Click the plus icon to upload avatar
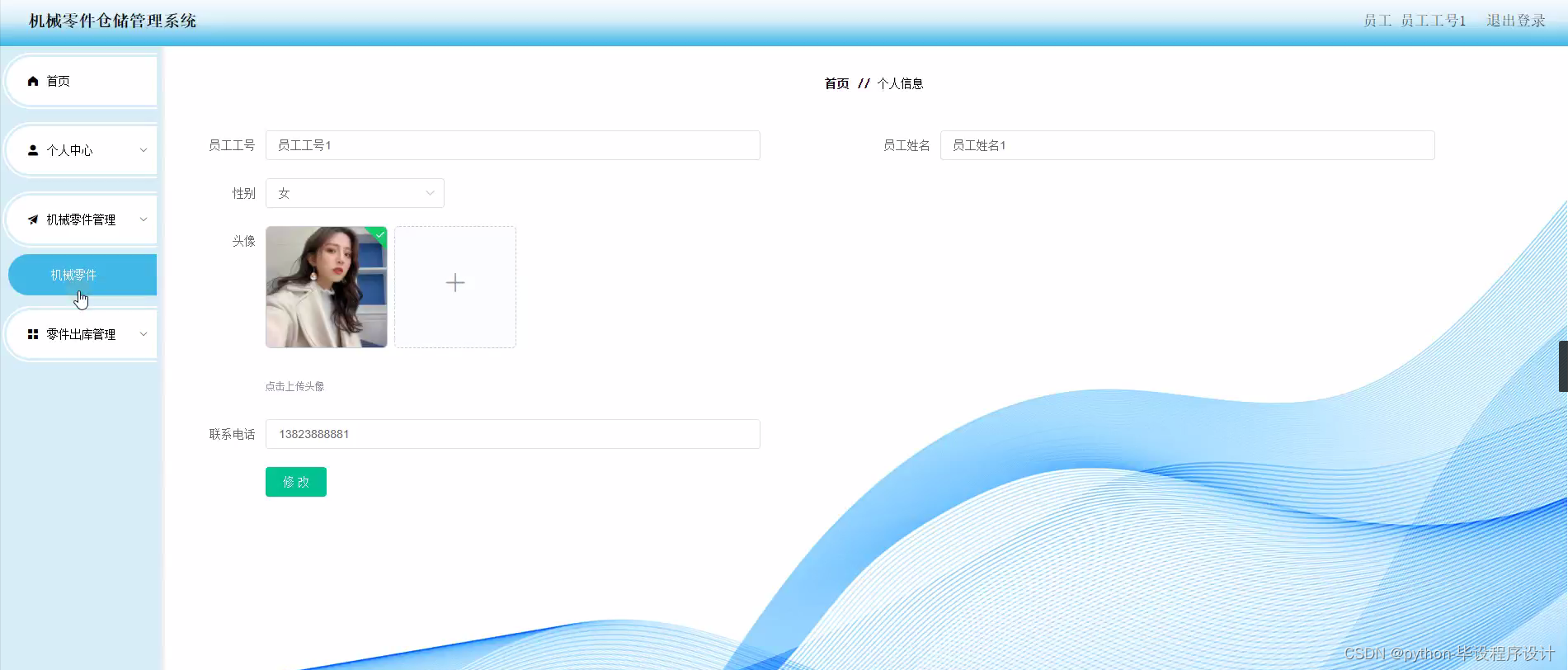 coord(455,283)
